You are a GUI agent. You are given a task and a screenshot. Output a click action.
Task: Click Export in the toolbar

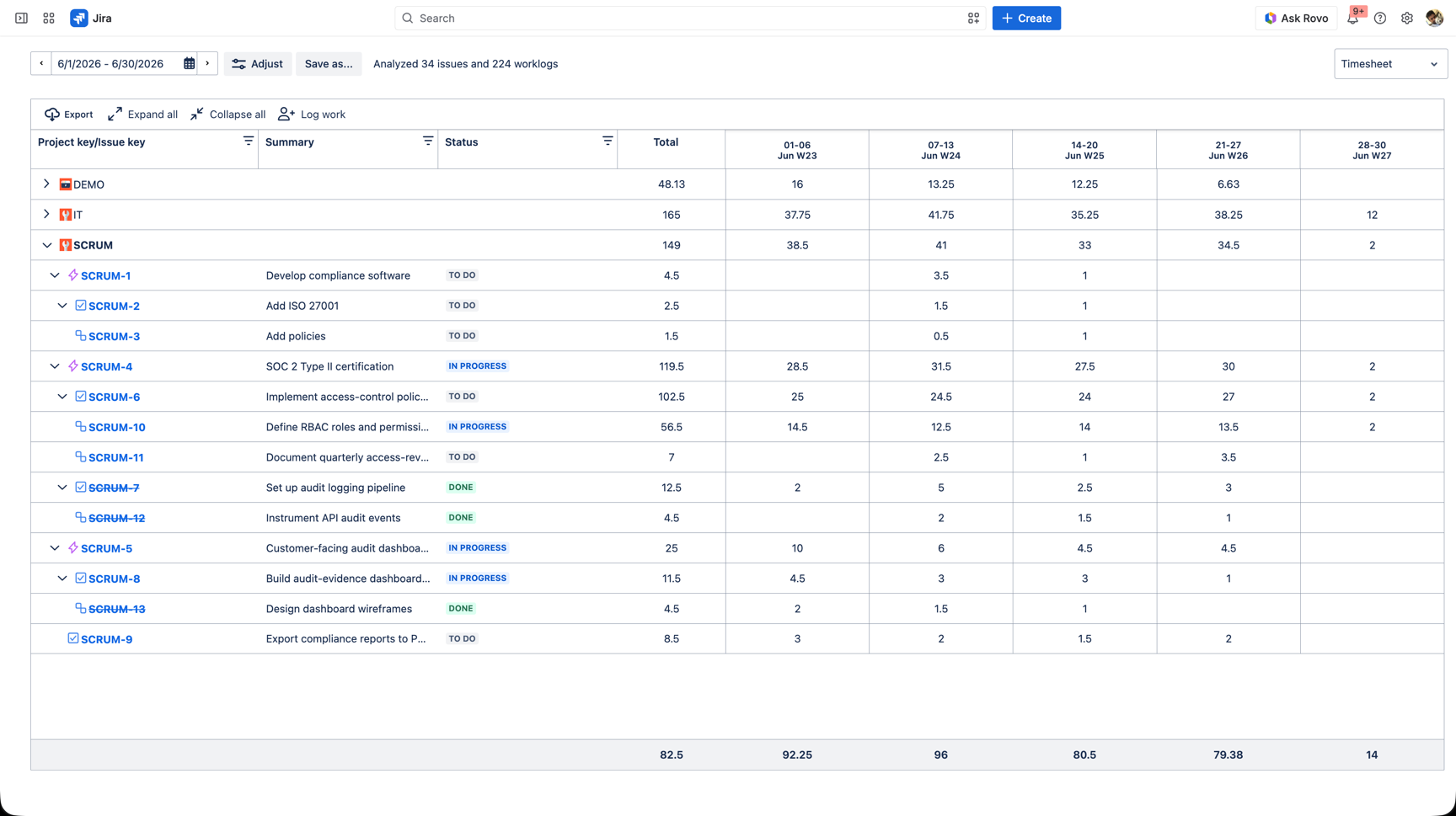click(x=69, y=115)
